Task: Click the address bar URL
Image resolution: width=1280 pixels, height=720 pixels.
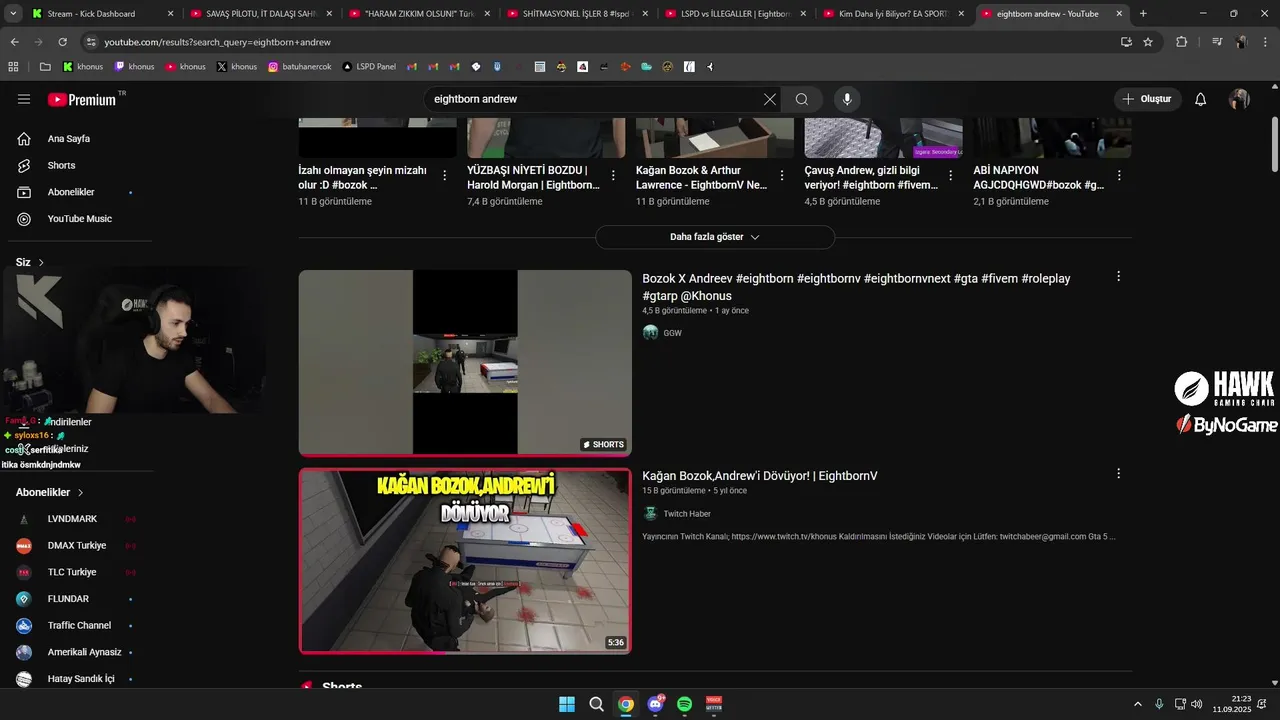Action: (x=217, y=42)
